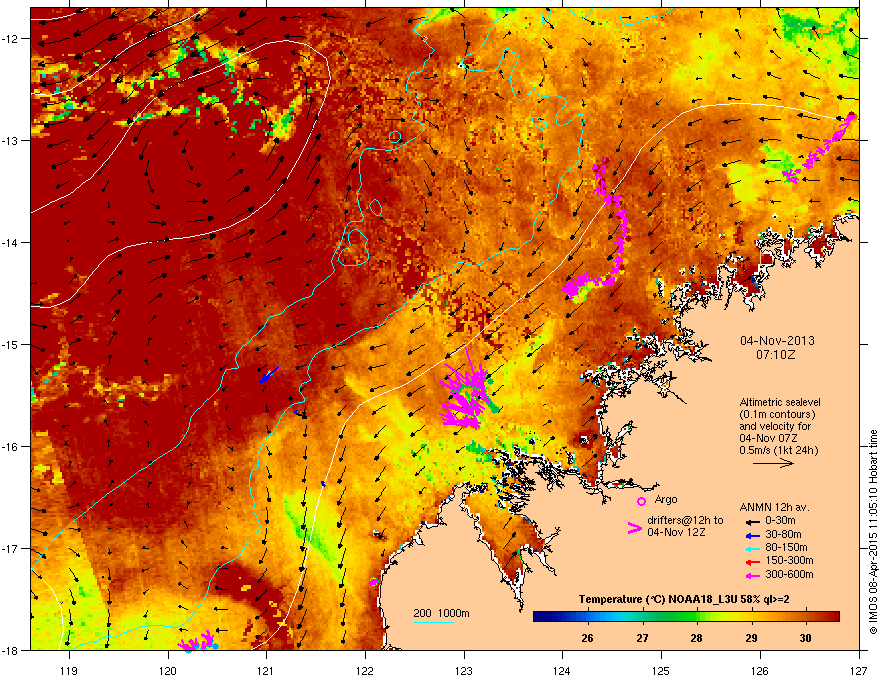
Task: Click the drifter track at the bottom near 120°E
Action: pyautogui.click(x=196, y=640)
